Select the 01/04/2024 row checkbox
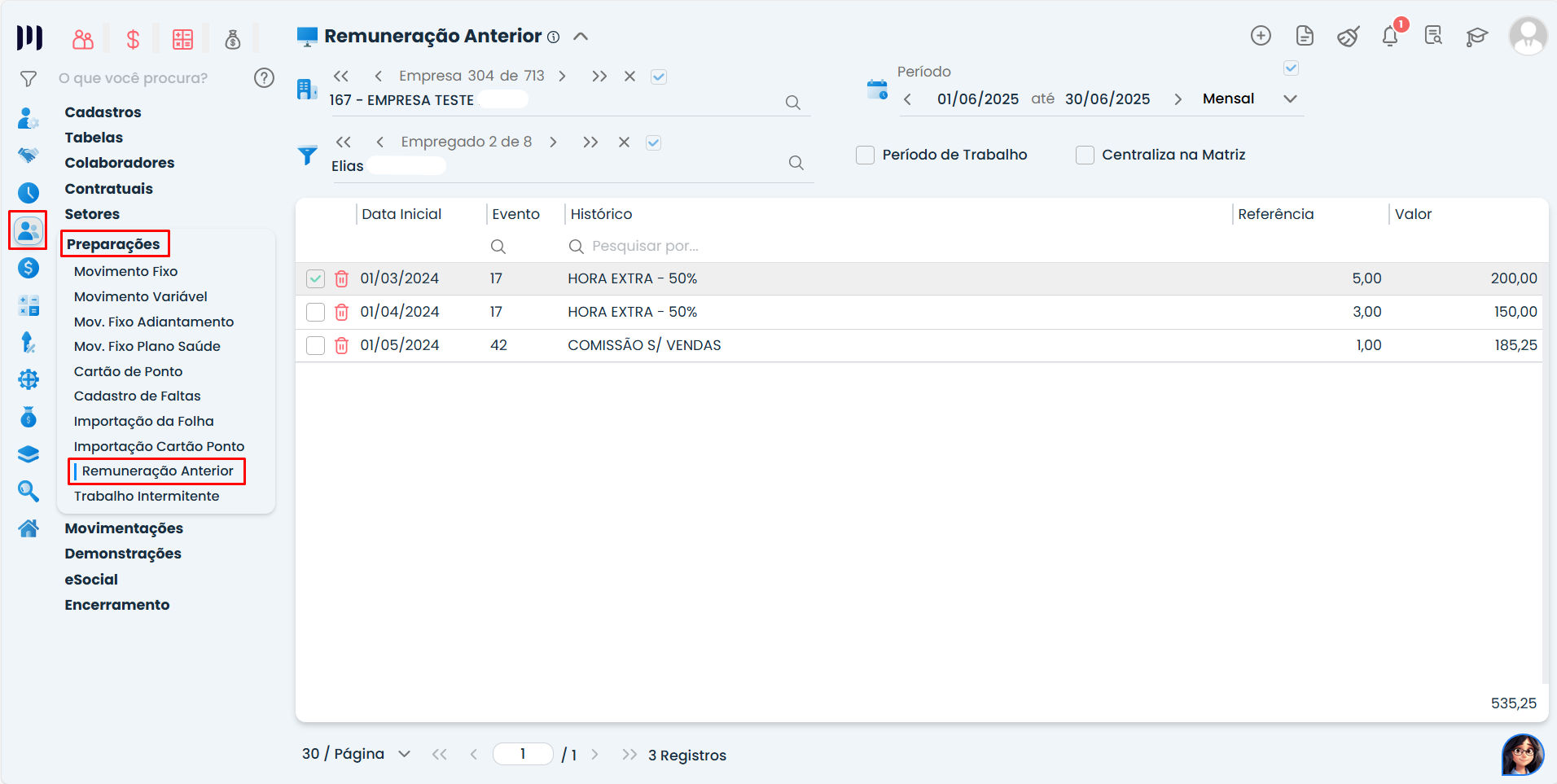1557x784 pixels. click(x=315, y=312)
